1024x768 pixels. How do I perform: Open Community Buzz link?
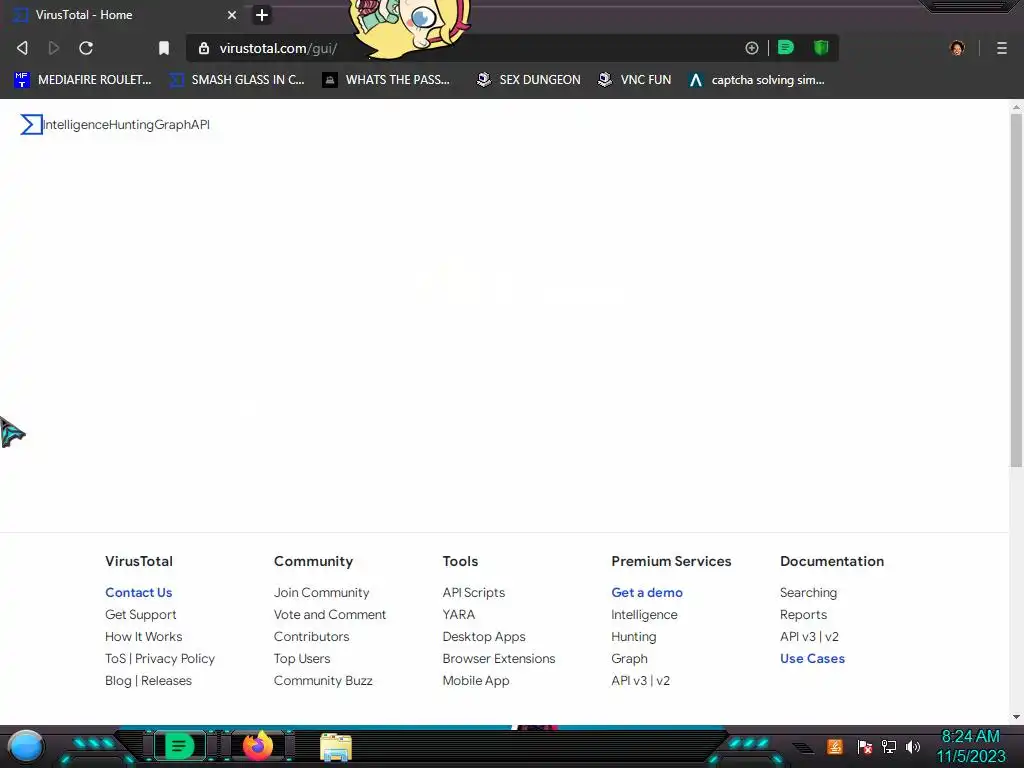tap(323, 680)
